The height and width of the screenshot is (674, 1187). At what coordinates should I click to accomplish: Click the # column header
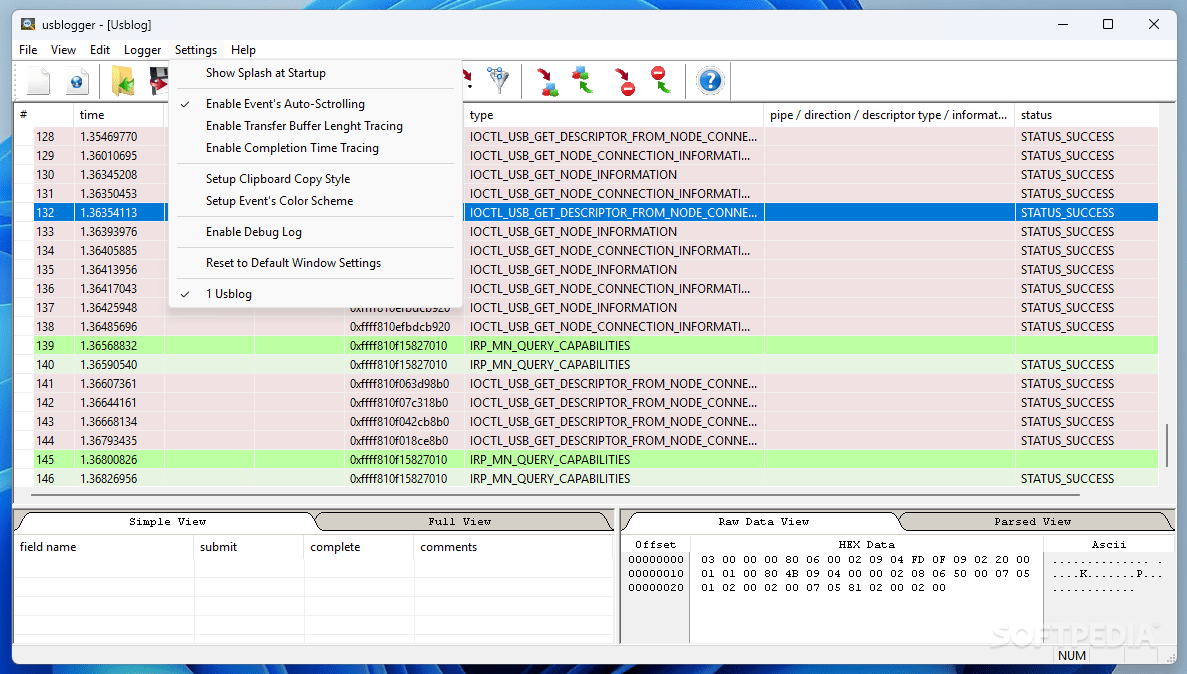pyautogui.click(x=43, y=115)
